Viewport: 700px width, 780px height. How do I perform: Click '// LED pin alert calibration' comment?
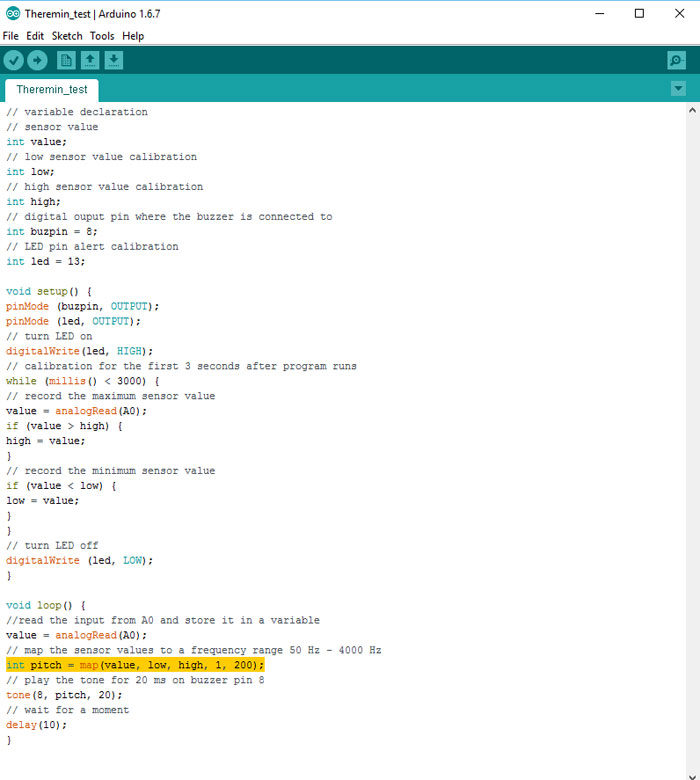tap(92, 246)
